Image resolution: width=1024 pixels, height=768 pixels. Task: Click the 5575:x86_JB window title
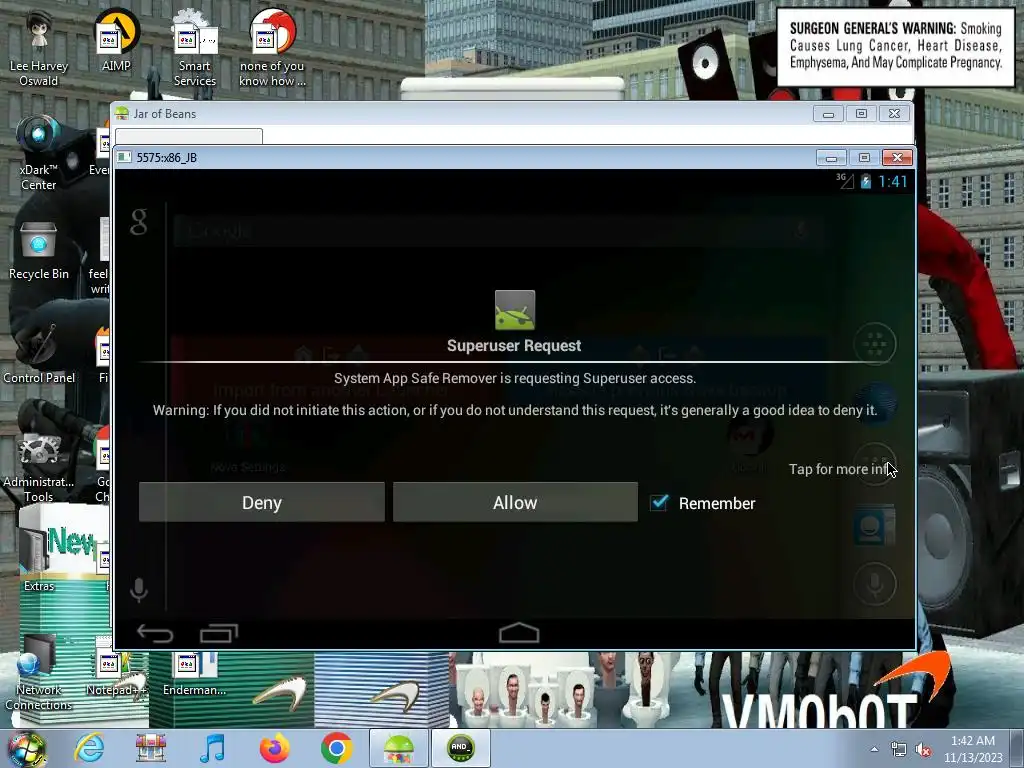(x=167, y=157)
